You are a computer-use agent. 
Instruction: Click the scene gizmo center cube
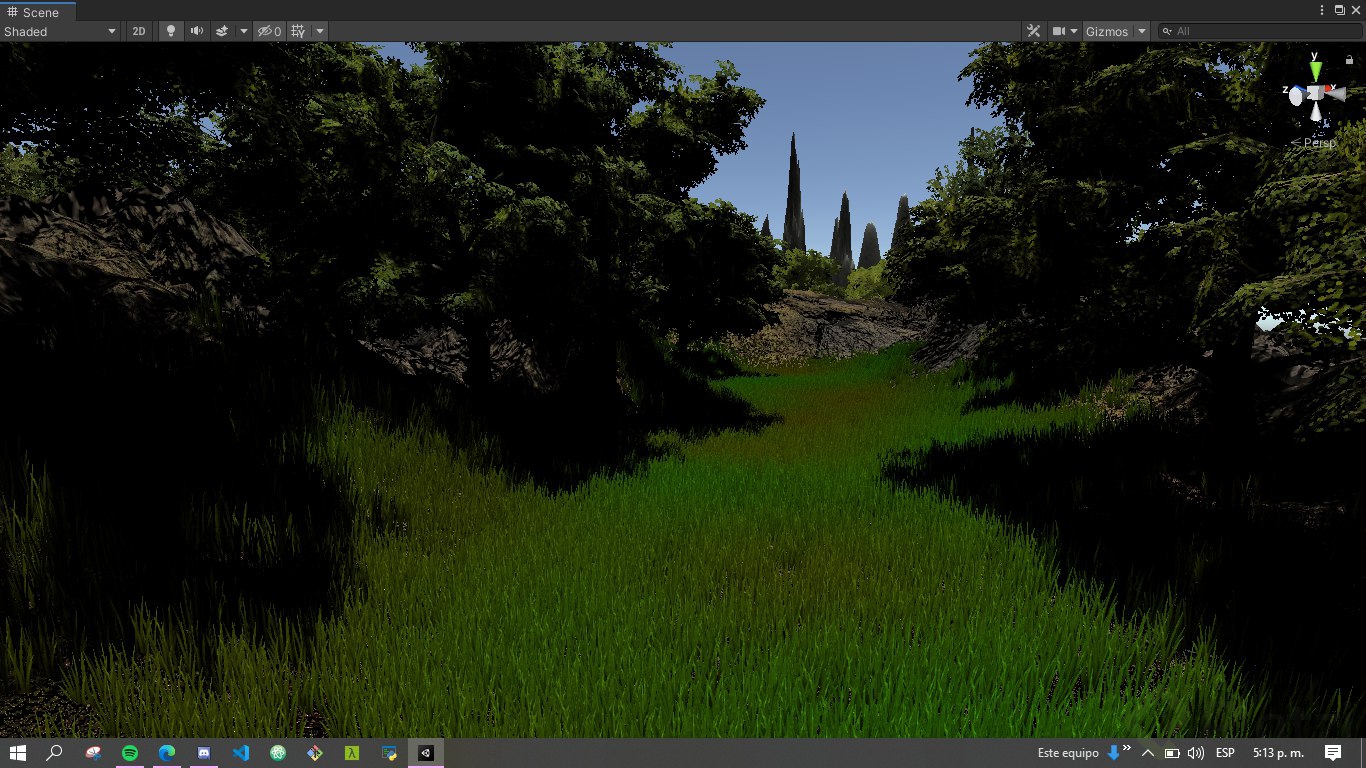[x=1315, y=93]
